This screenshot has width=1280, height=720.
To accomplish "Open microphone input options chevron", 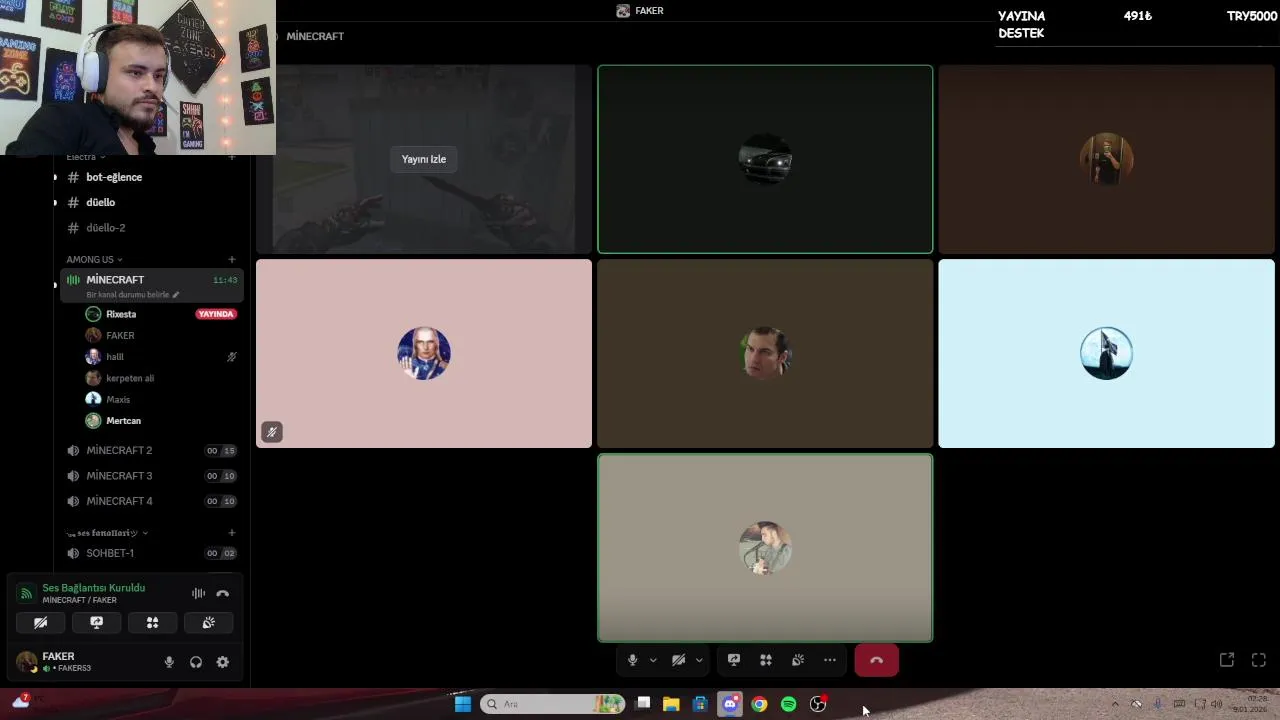I will tap(653, 660).
